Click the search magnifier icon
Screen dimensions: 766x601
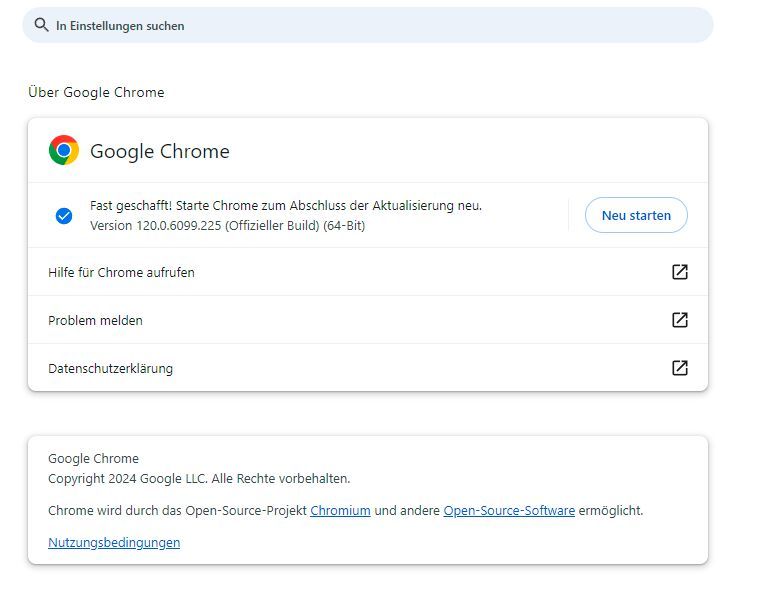click(42, 25)
